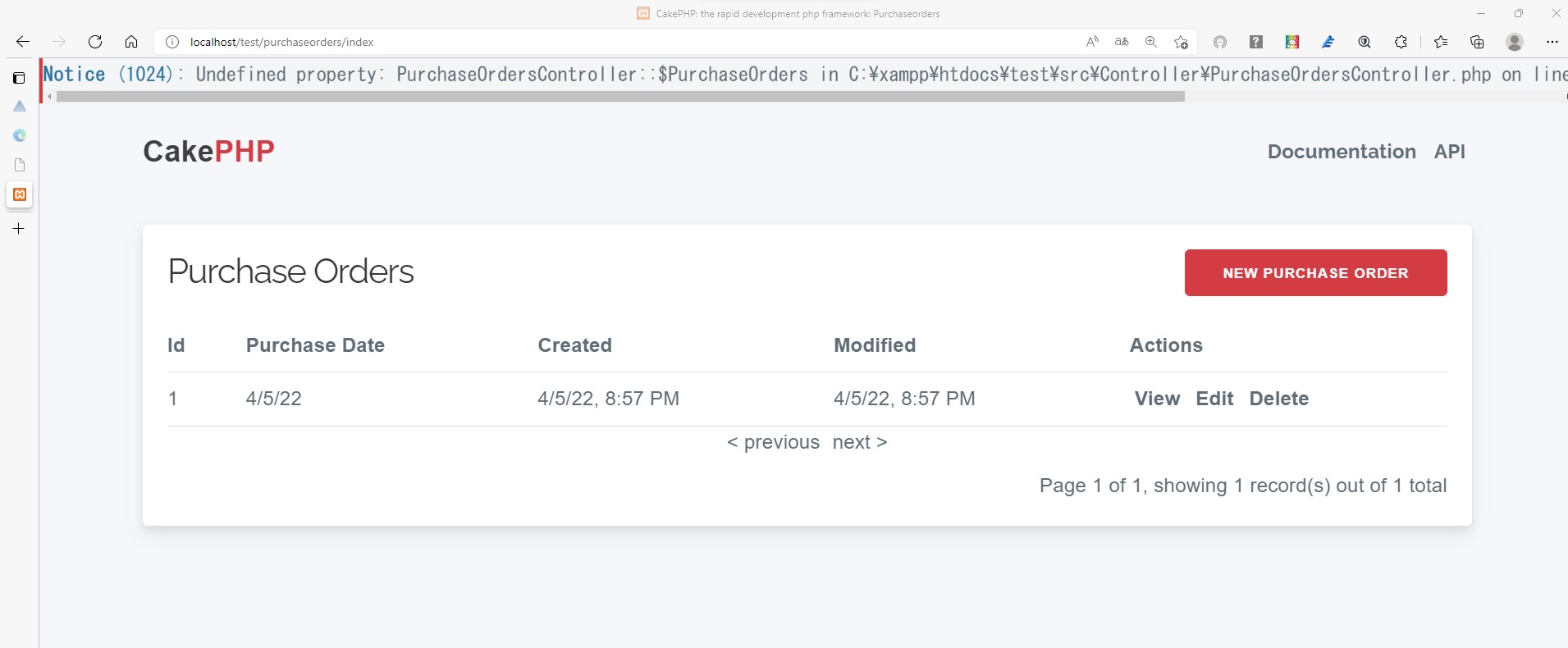Open the Collections icon in toolbar
1568x648 pixels.
(x=1477, y=42)
